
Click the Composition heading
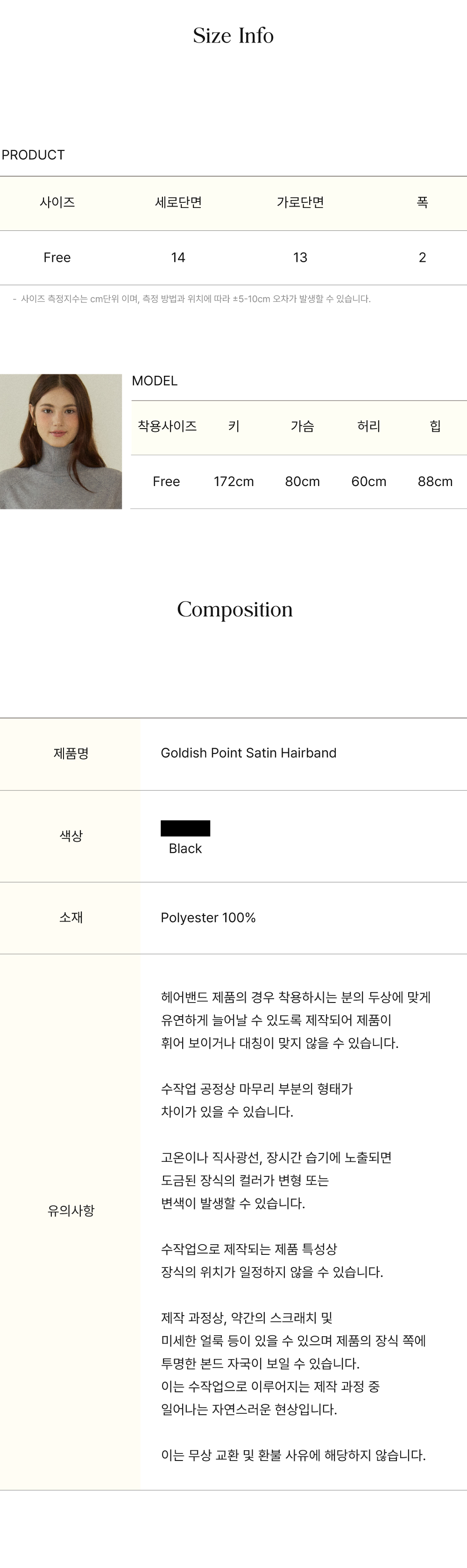point(235,609)
